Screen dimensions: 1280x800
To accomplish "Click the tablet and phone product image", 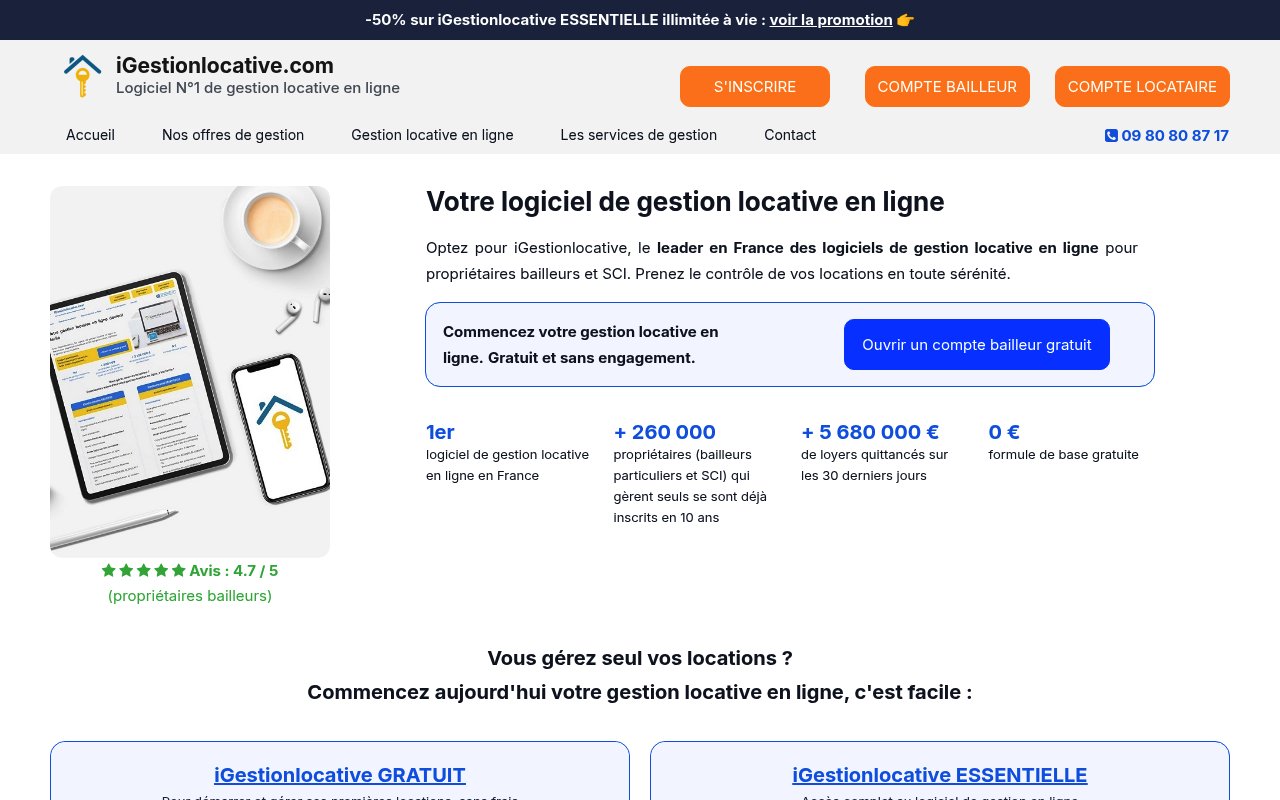I will (190, 371).
